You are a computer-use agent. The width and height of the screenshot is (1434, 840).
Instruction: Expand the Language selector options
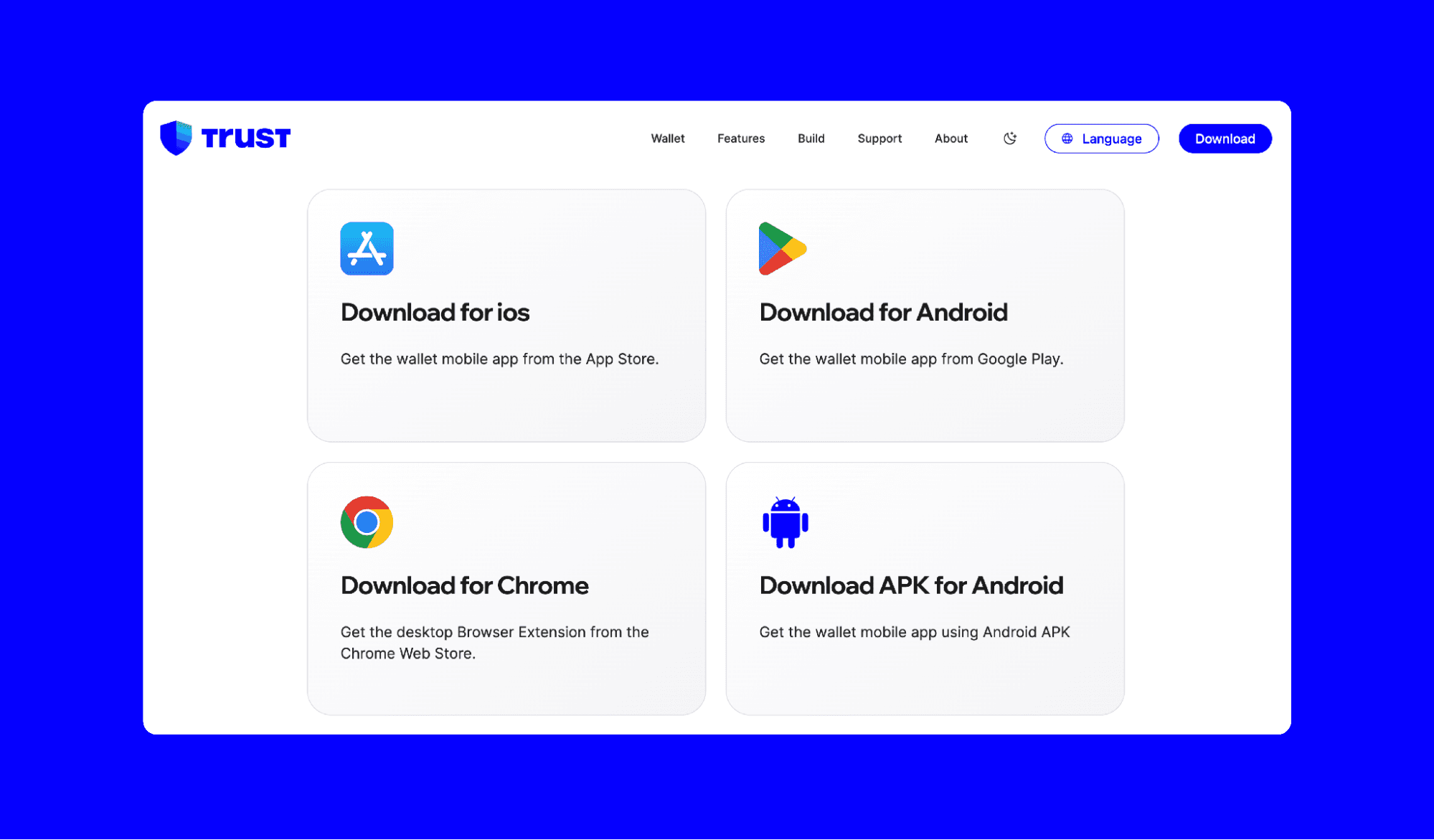point(1101,138)
